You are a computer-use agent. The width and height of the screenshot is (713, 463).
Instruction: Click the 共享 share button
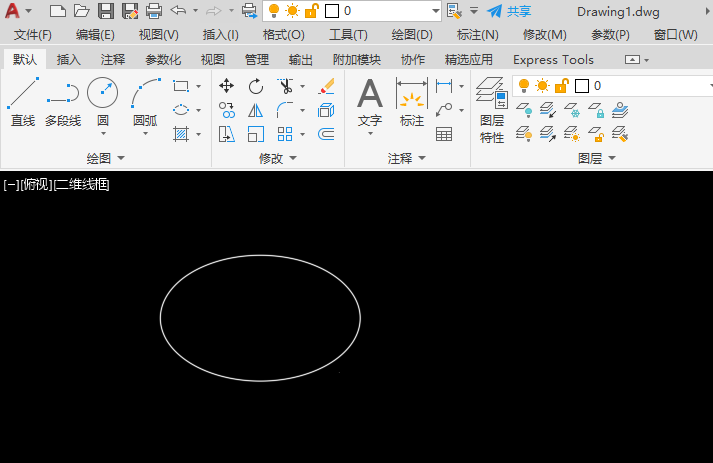point(509,11)
